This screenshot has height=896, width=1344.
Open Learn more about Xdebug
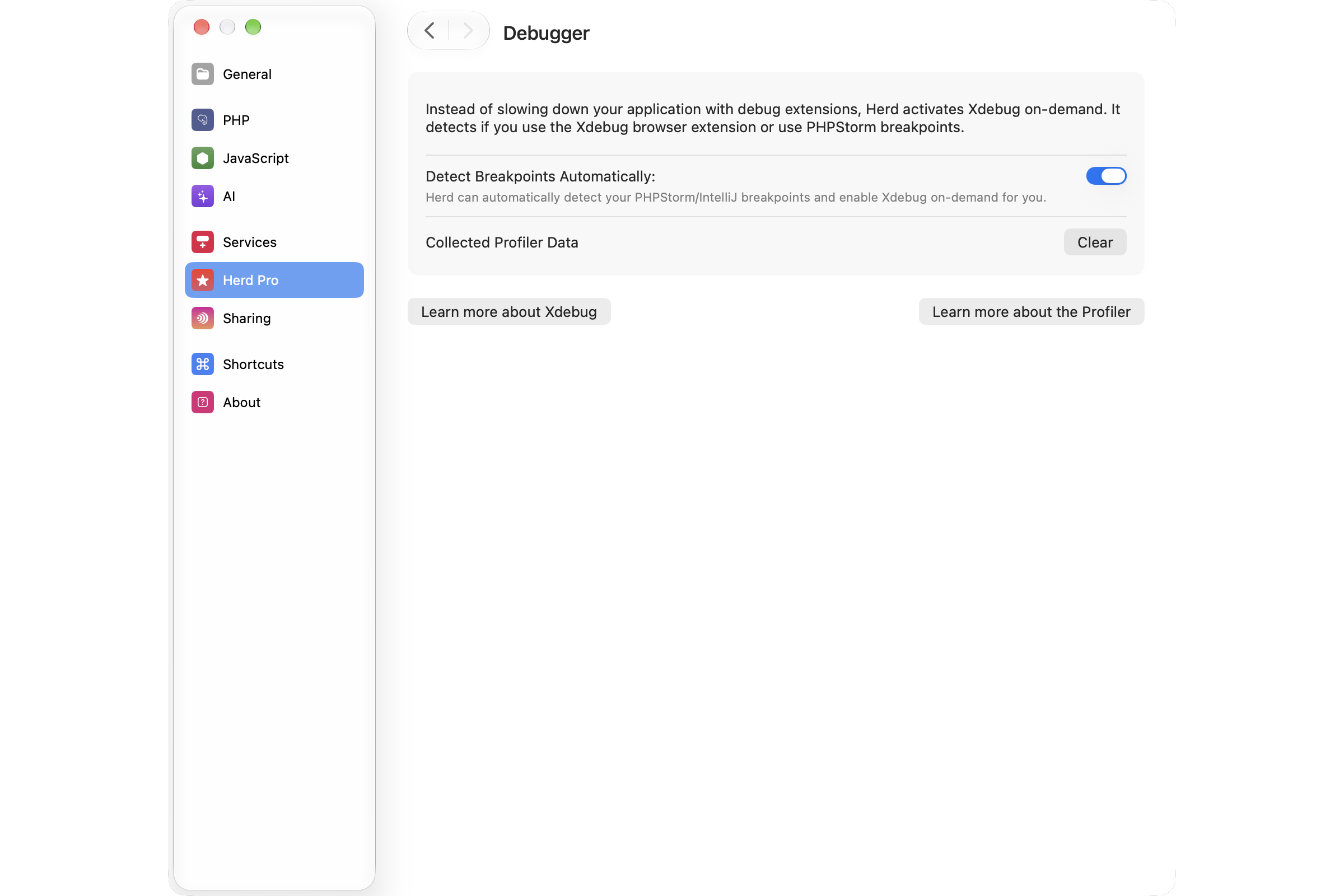[508, 311]
